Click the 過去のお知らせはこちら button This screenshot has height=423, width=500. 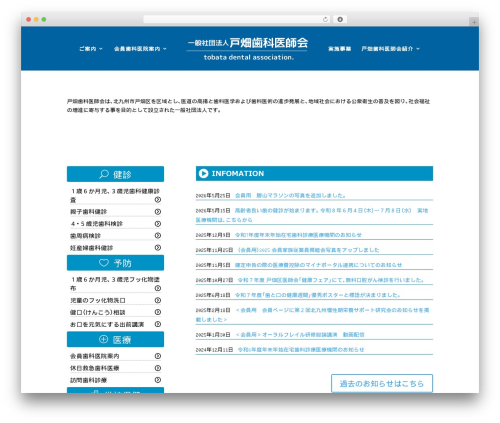coord(382,383)
